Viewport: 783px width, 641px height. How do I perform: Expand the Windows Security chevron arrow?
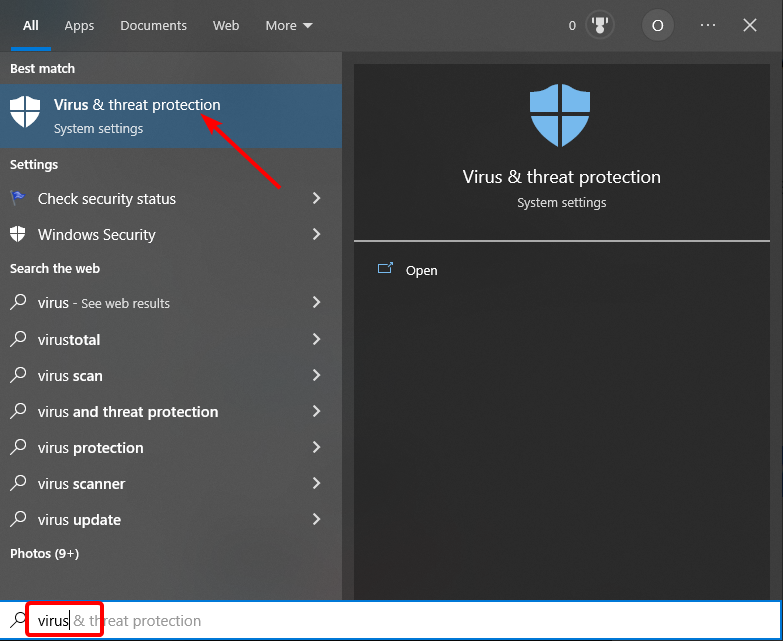tap(316, 234)
